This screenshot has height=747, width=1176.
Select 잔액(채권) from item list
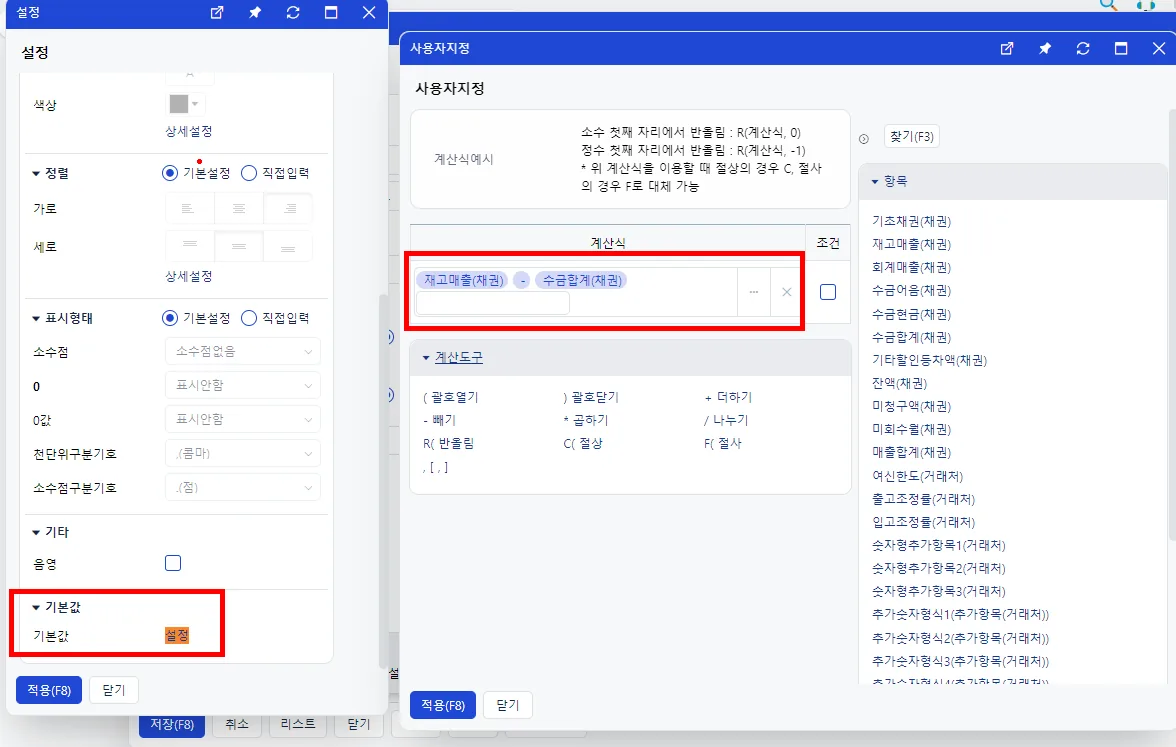tap(899, 383)
